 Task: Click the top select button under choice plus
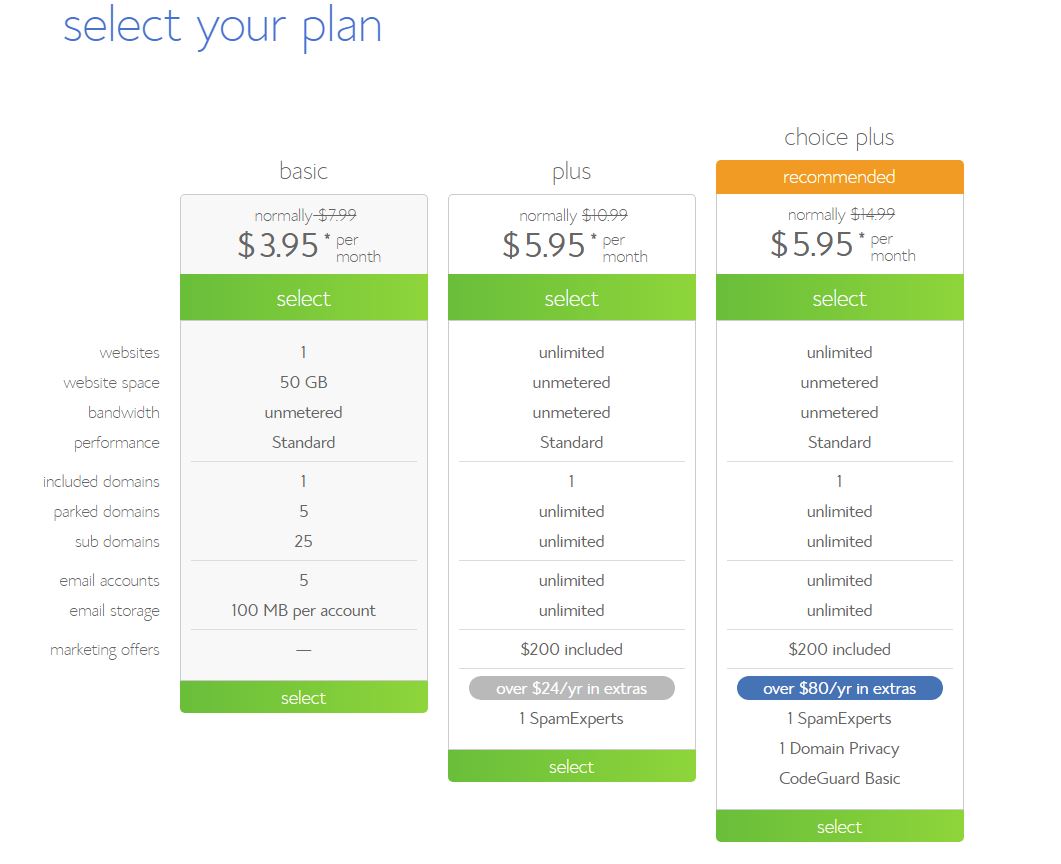pos(839,298)
